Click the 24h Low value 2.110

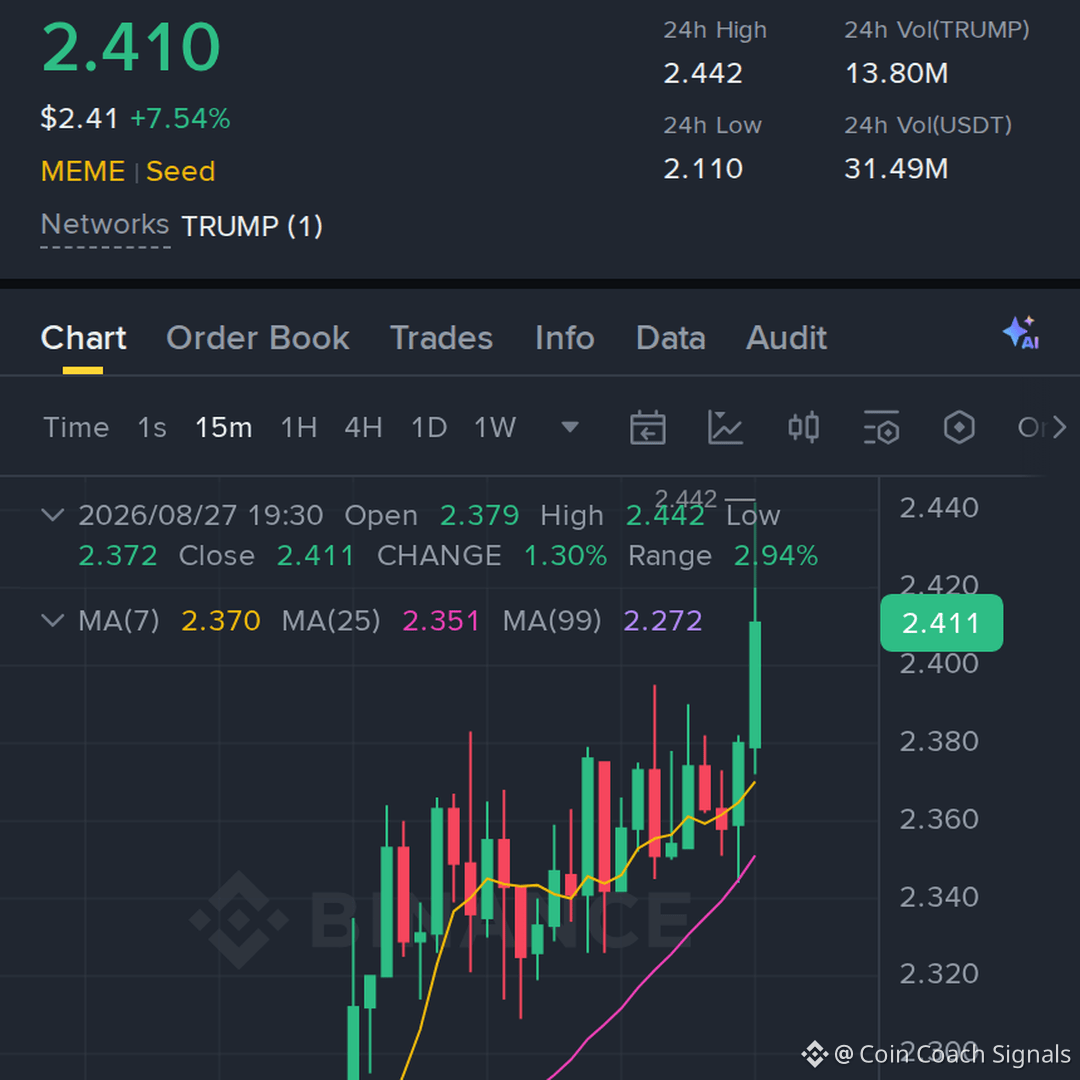pos(703,168)
